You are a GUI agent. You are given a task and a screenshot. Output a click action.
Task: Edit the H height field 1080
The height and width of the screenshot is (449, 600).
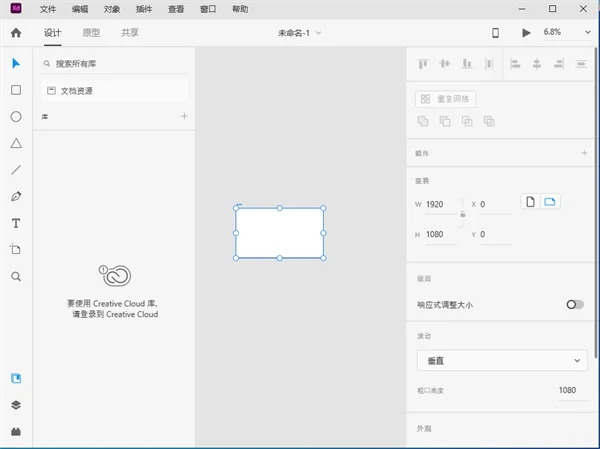click(x=442, y=234)
